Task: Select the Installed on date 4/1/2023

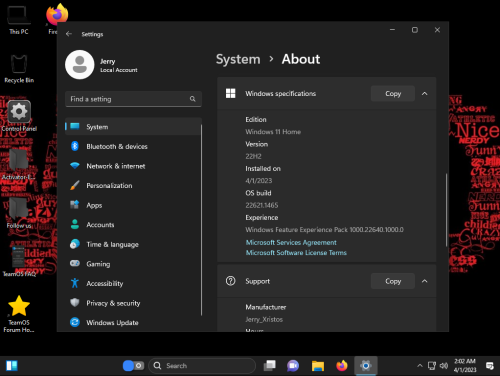Action: click(x=259, y=181)
